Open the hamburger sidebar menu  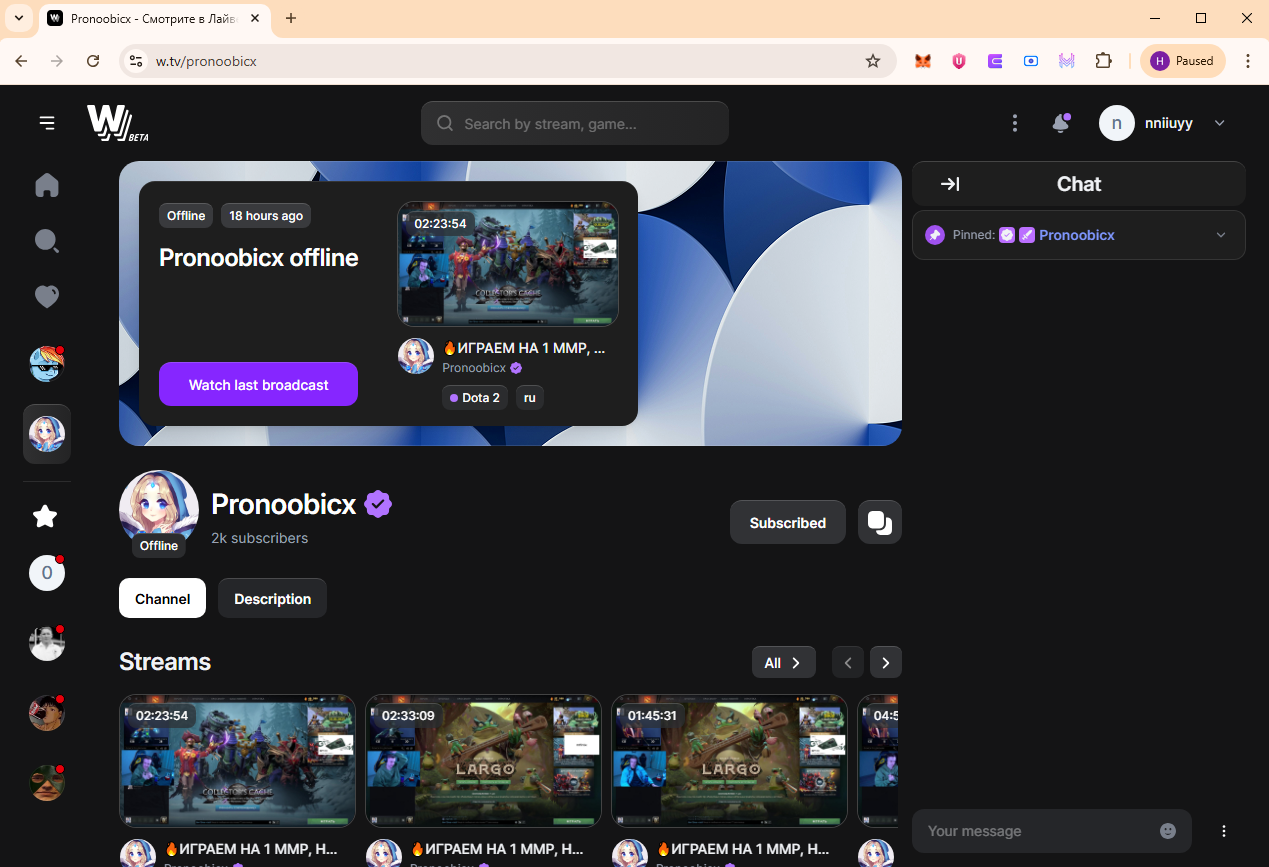[47, 123]
